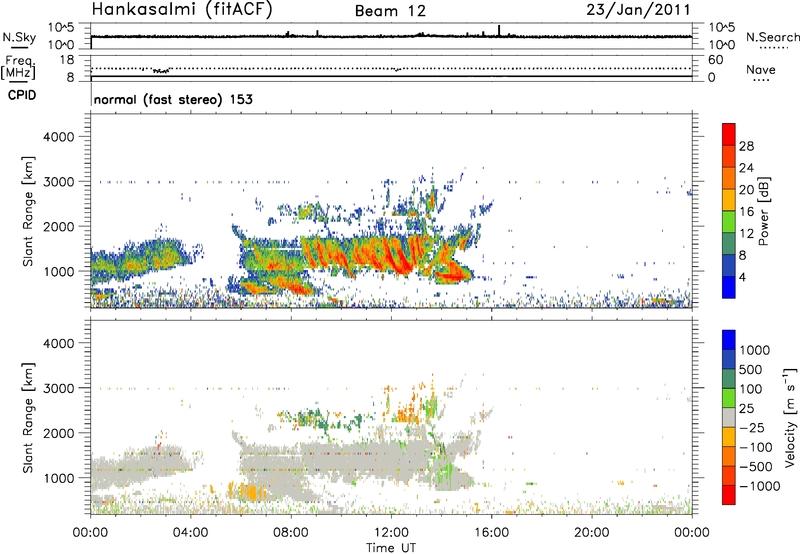The height and width of the screenshot is (554, 800).
Task: Click the −500 label on Velocity colorbar
Action: click(x=756, y=467)
